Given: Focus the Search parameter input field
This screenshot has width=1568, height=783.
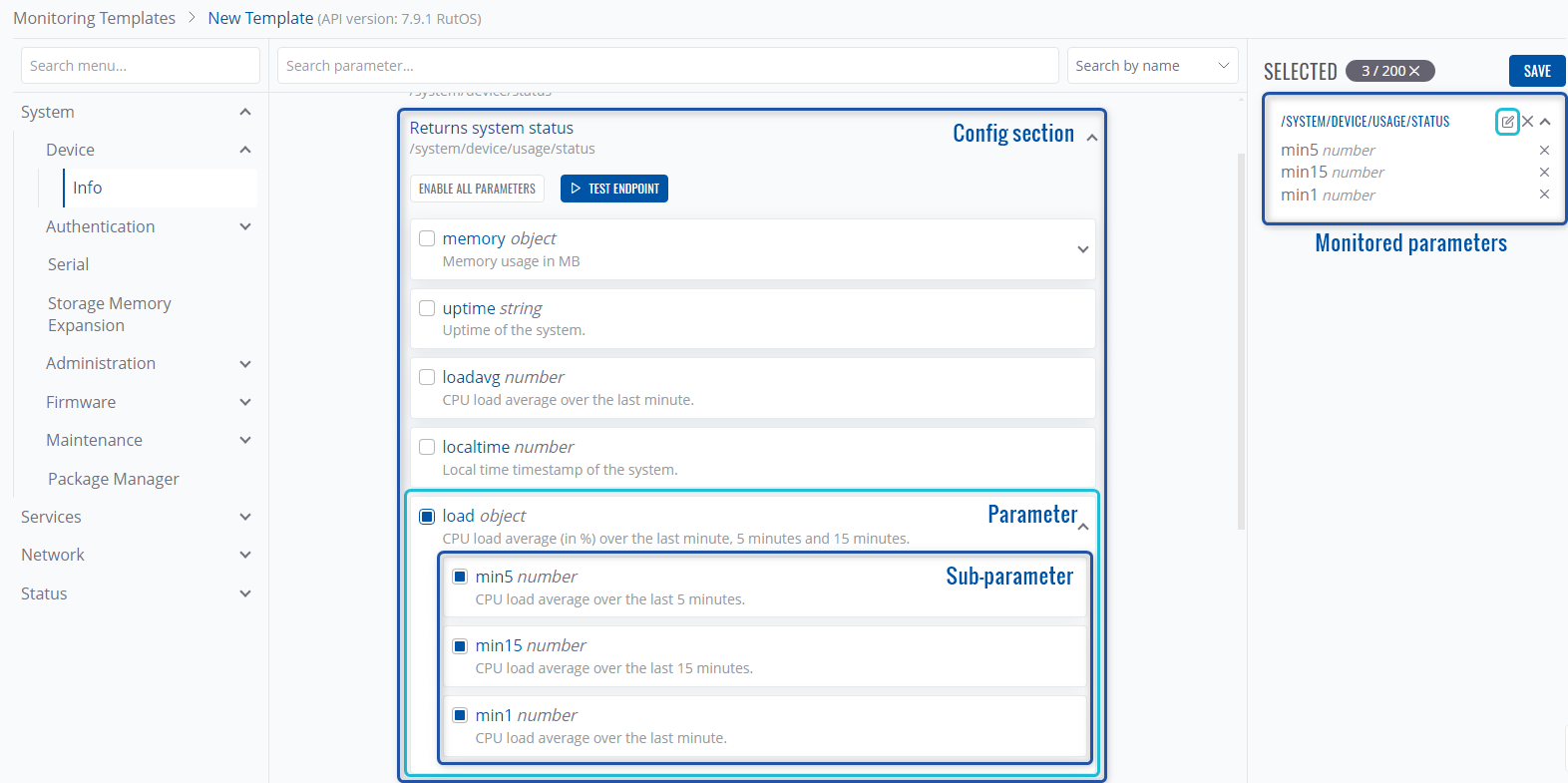Looking at the screenshot, I should (667, 66).
